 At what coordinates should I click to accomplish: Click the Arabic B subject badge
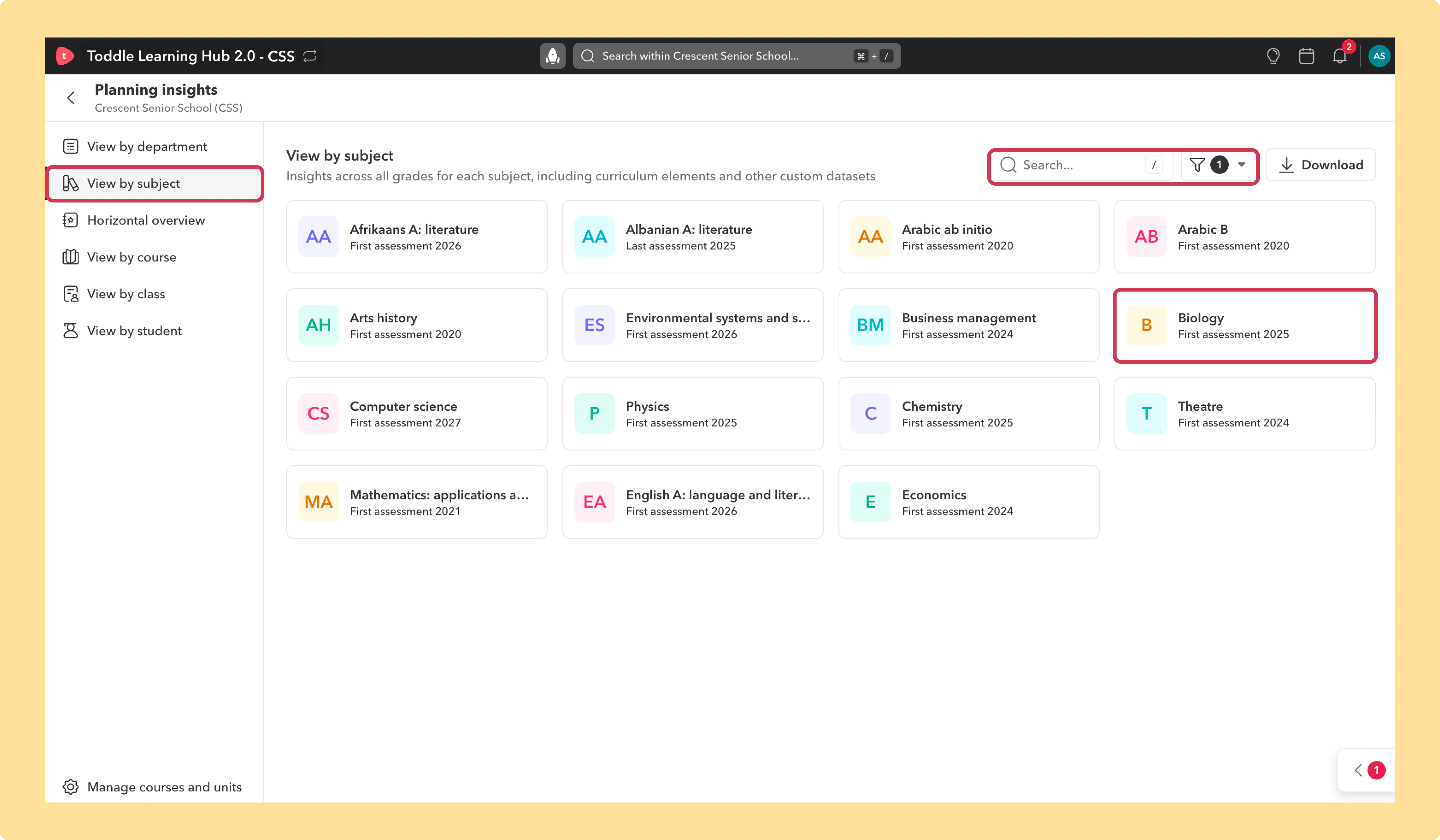(1146, 236)
